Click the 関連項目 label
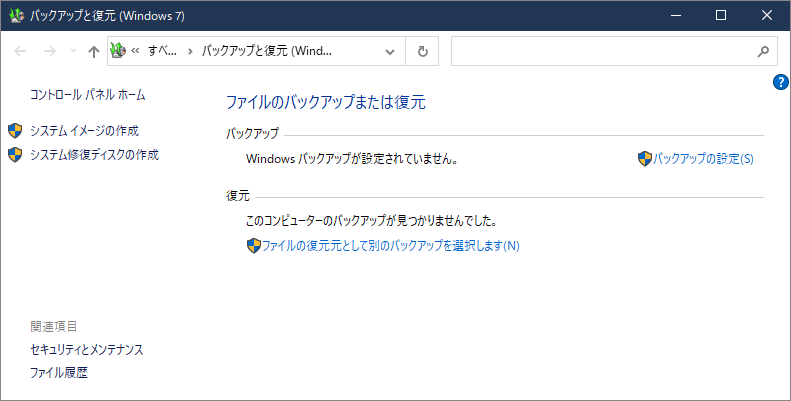The height and width of the screenshot is (401, 791). click(x=53, y=326)
